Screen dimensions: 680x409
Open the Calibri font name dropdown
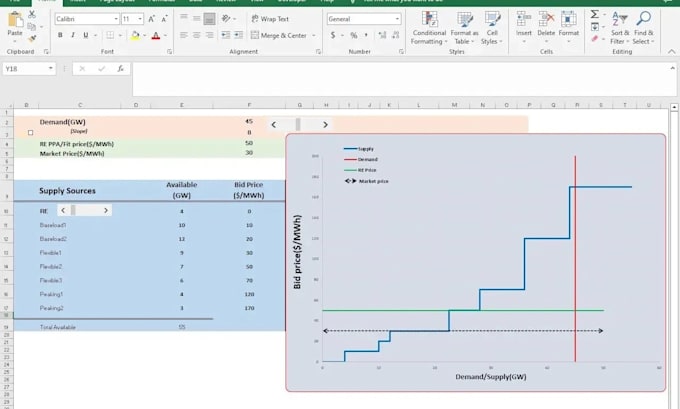click(x=116, y=19)
